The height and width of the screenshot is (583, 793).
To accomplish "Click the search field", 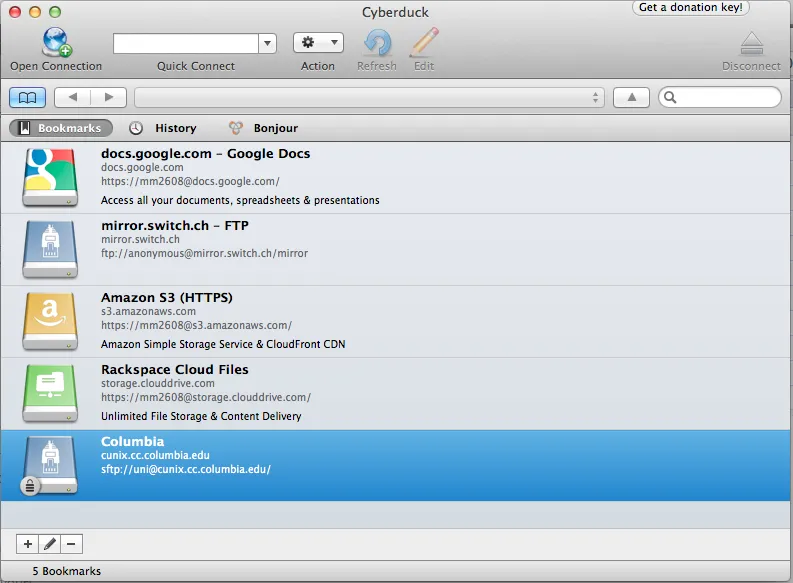I will [x=720, y=97].
